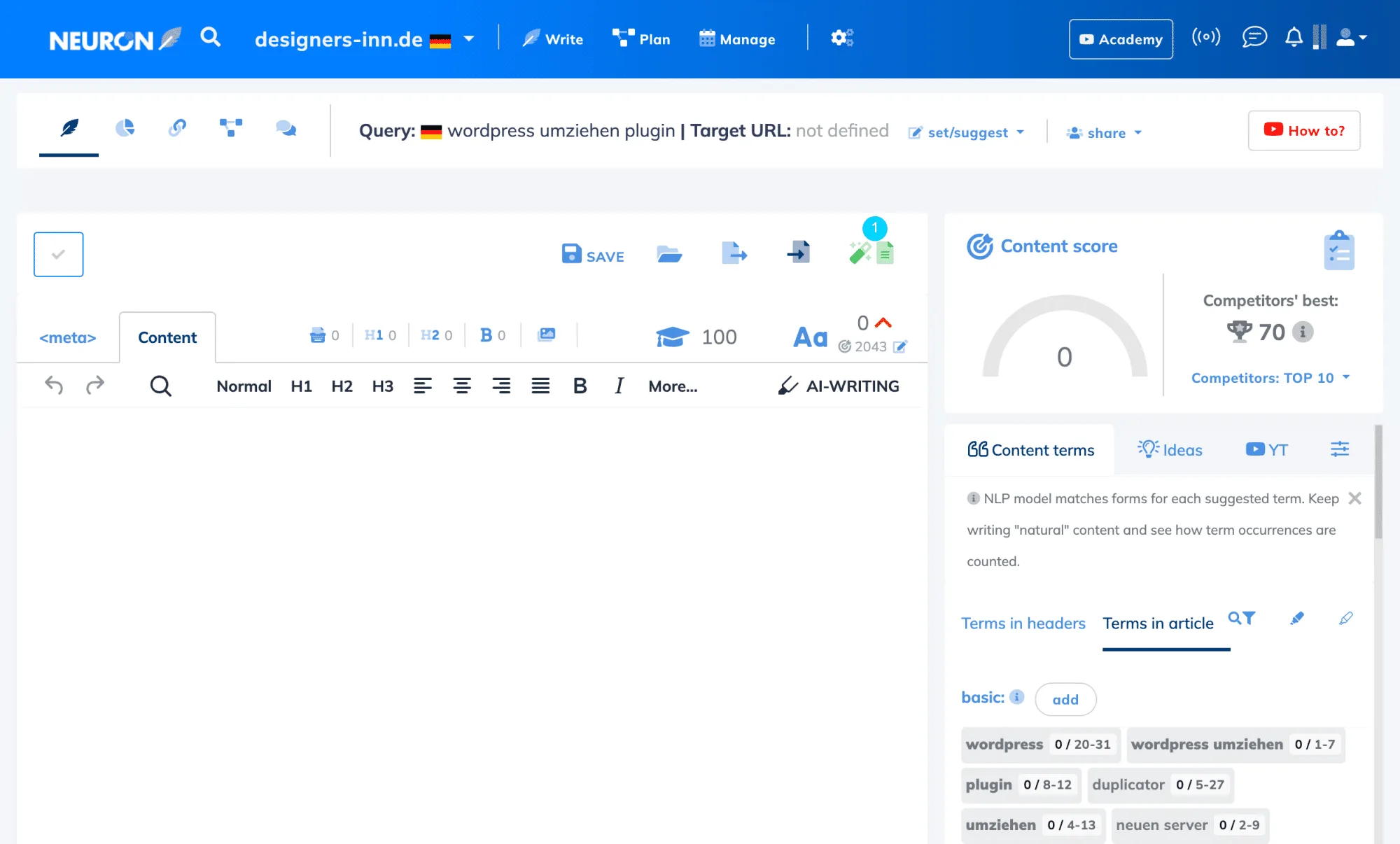This screenshot has width=1400, height=844.
Task: Redo last edit
Action: [x=95, y=386]
